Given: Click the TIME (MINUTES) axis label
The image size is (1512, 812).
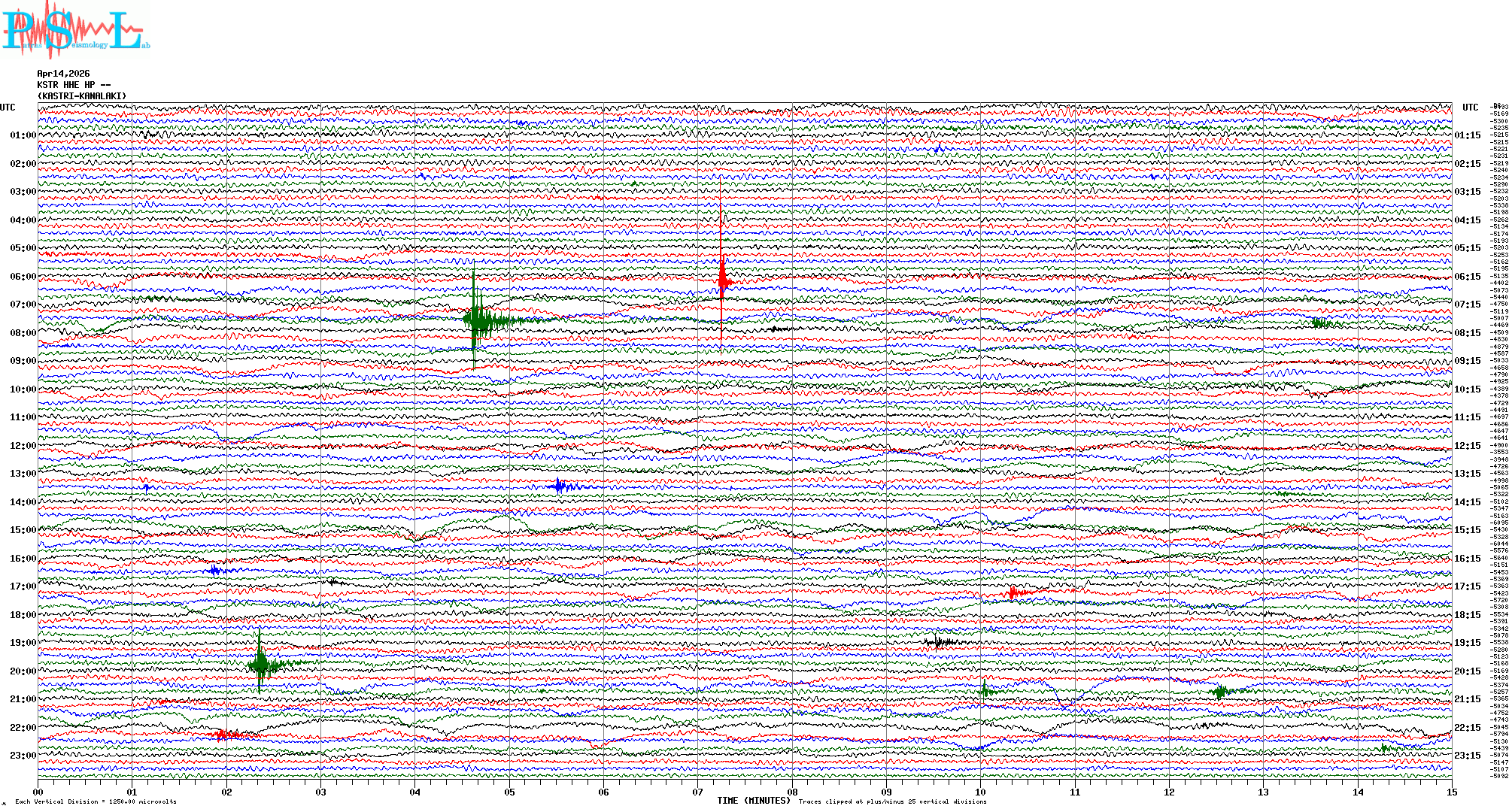Looking at the screenshot, I should pos(754,801).
